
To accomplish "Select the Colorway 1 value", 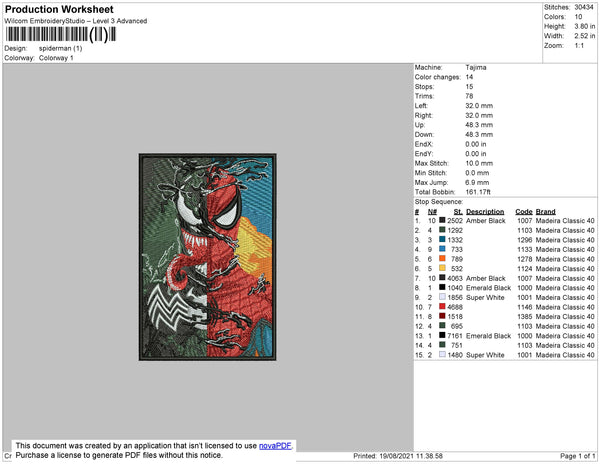I will pos(56,58).
